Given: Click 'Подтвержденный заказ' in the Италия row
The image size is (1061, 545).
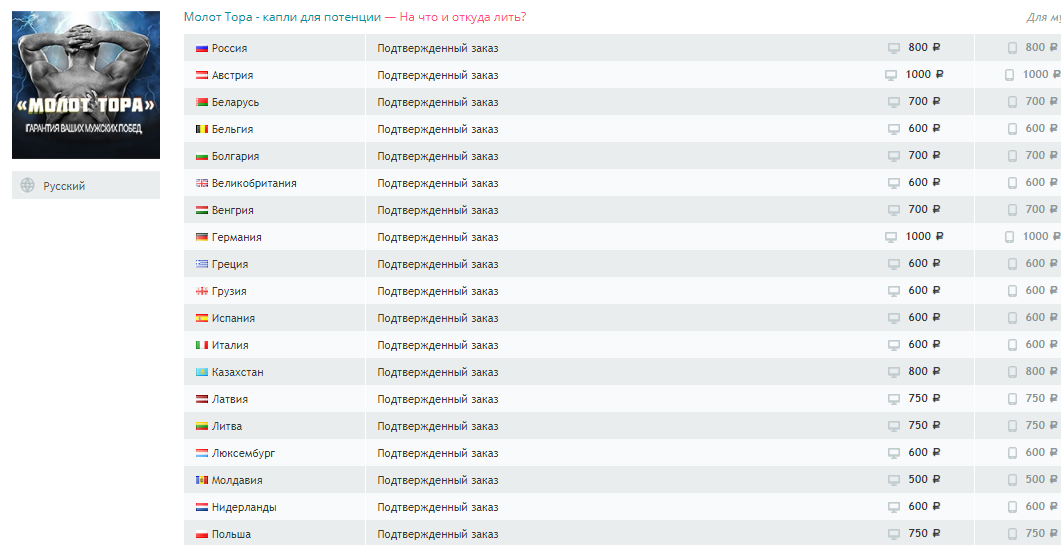Looking at the screenshot, I should pyautogui.click(x=437, y=345).
